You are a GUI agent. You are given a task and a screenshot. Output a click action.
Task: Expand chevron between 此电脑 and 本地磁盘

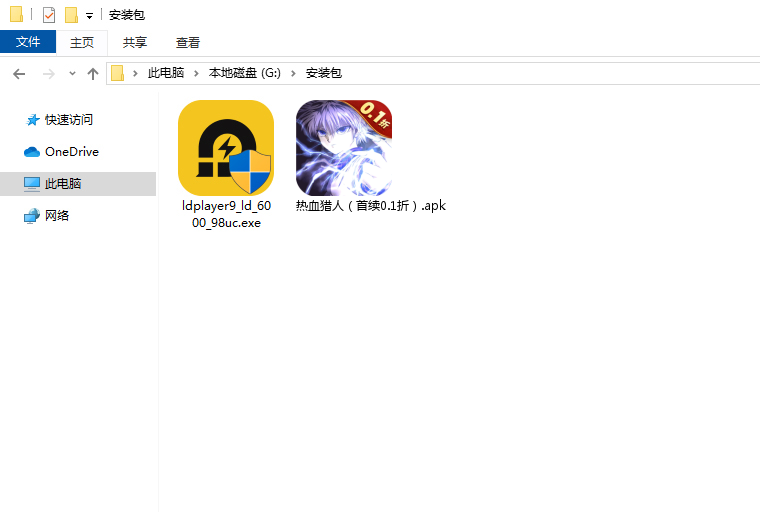coord(198,73)
